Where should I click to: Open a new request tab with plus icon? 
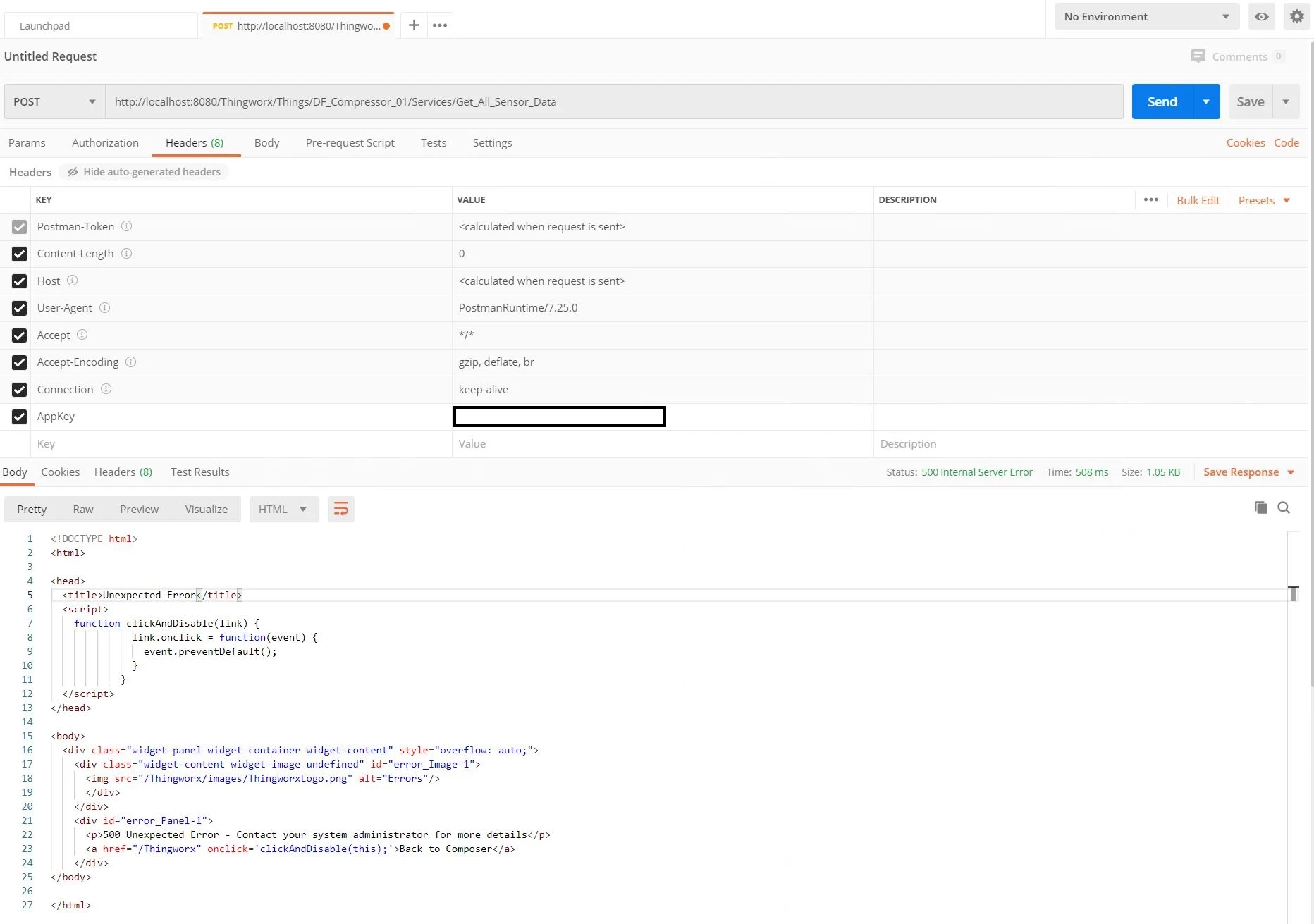click(414, 25)
